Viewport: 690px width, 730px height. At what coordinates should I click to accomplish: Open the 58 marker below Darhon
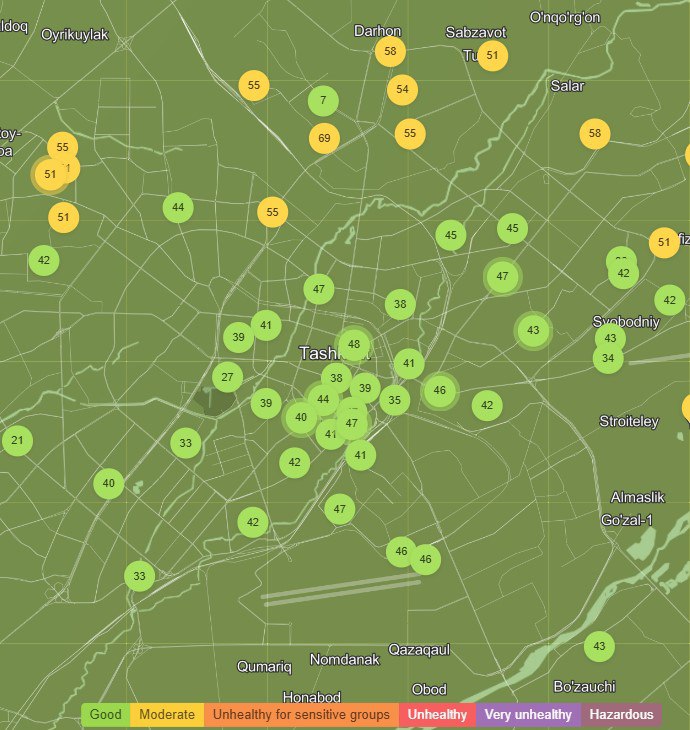click(390, 51)
